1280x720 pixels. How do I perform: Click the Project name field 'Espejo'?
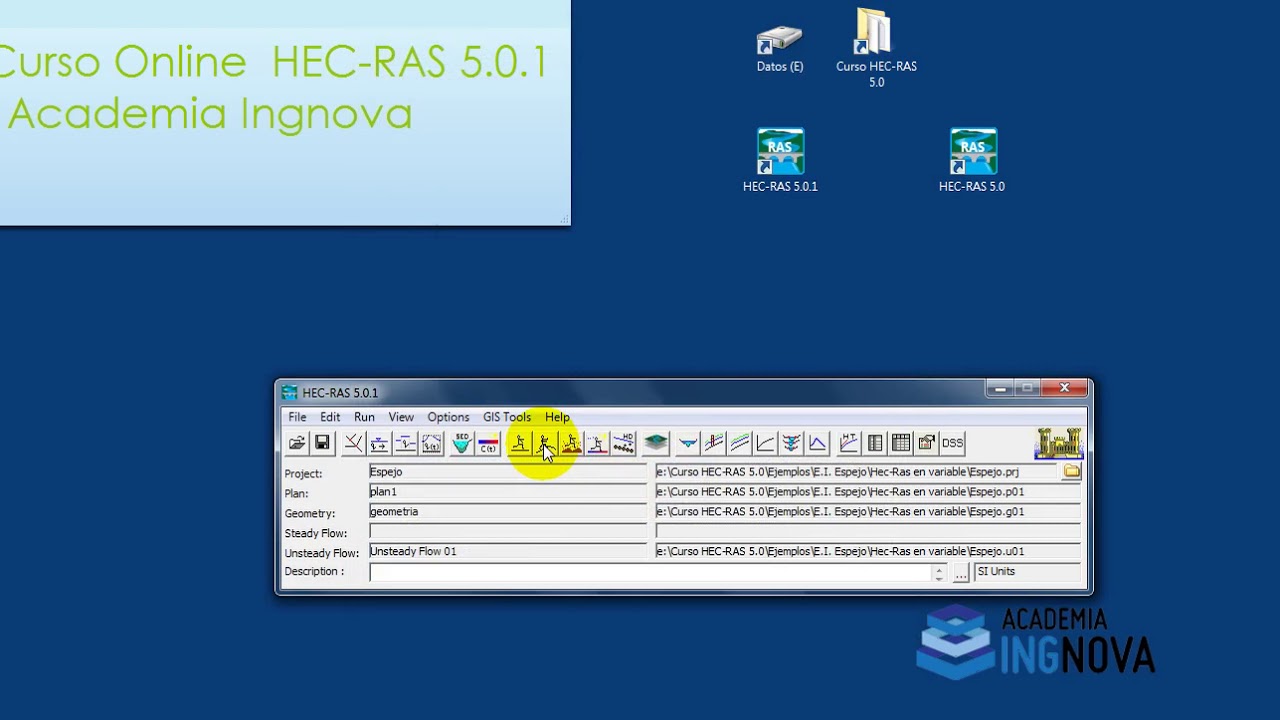(x=508, y=472)
